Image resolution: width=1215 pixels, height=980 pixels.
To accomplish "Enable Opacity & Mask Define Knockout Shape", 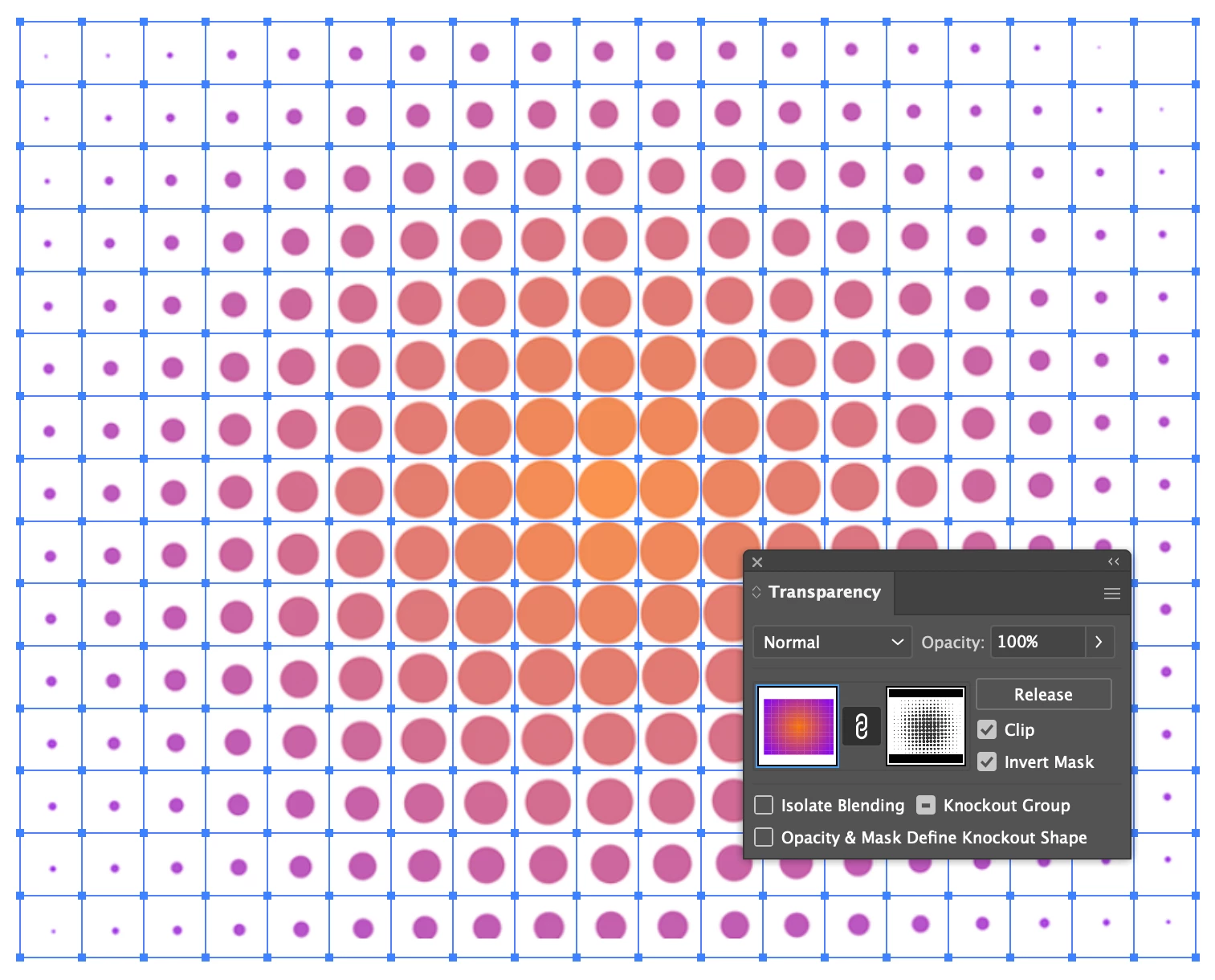I will click(764, 837).
